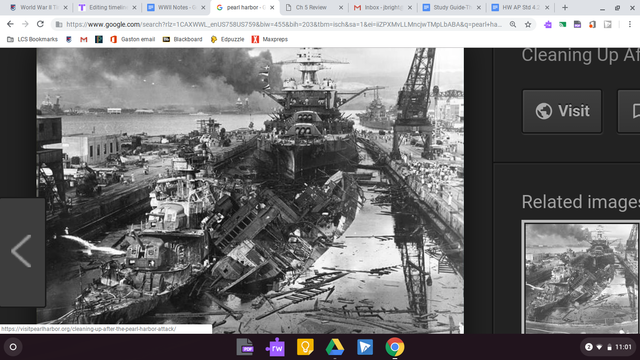Go back to the previous page
640x360 pixels.
point(10,24)
